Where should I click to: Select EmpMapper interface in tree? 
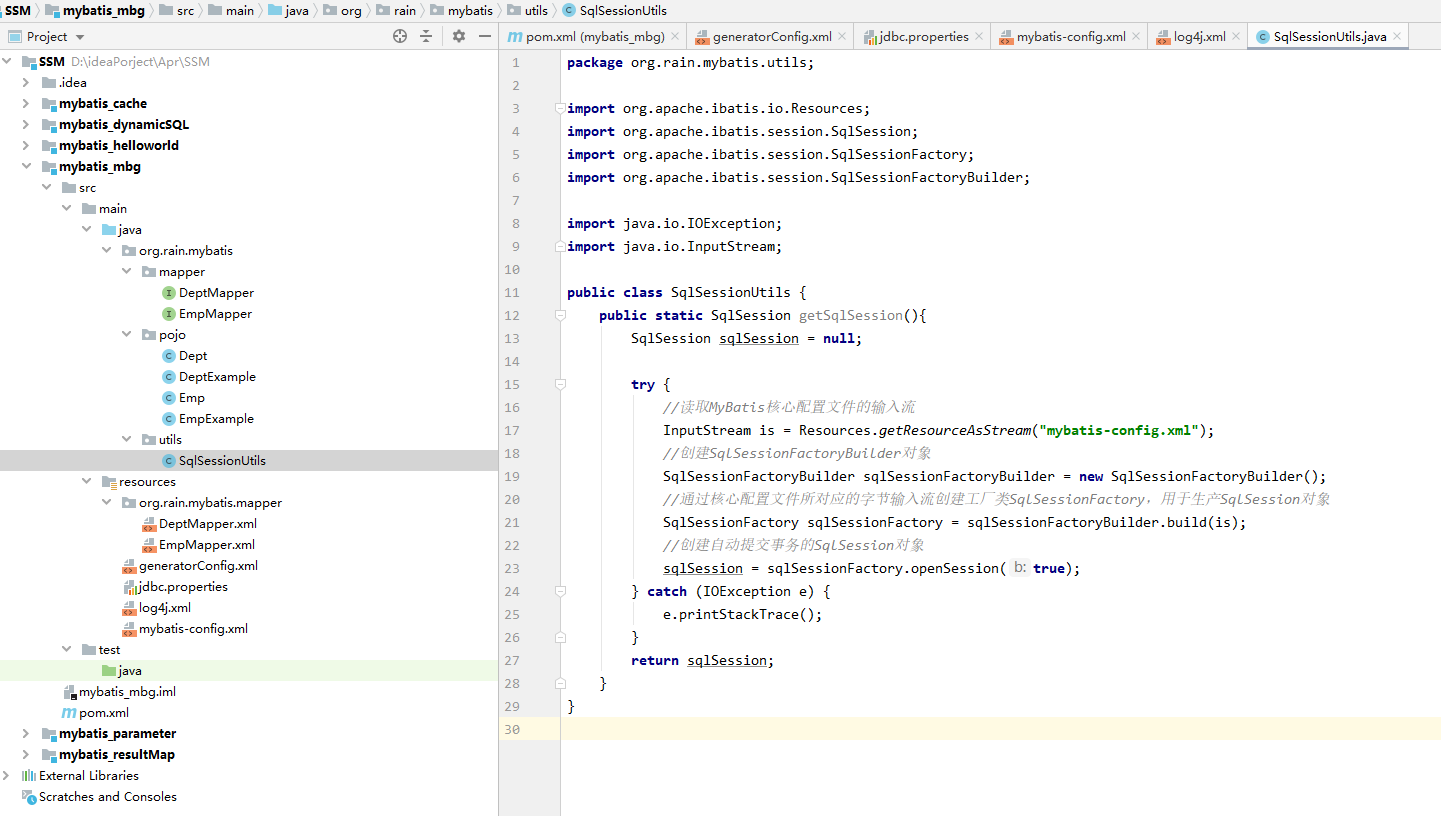[207, 313]
